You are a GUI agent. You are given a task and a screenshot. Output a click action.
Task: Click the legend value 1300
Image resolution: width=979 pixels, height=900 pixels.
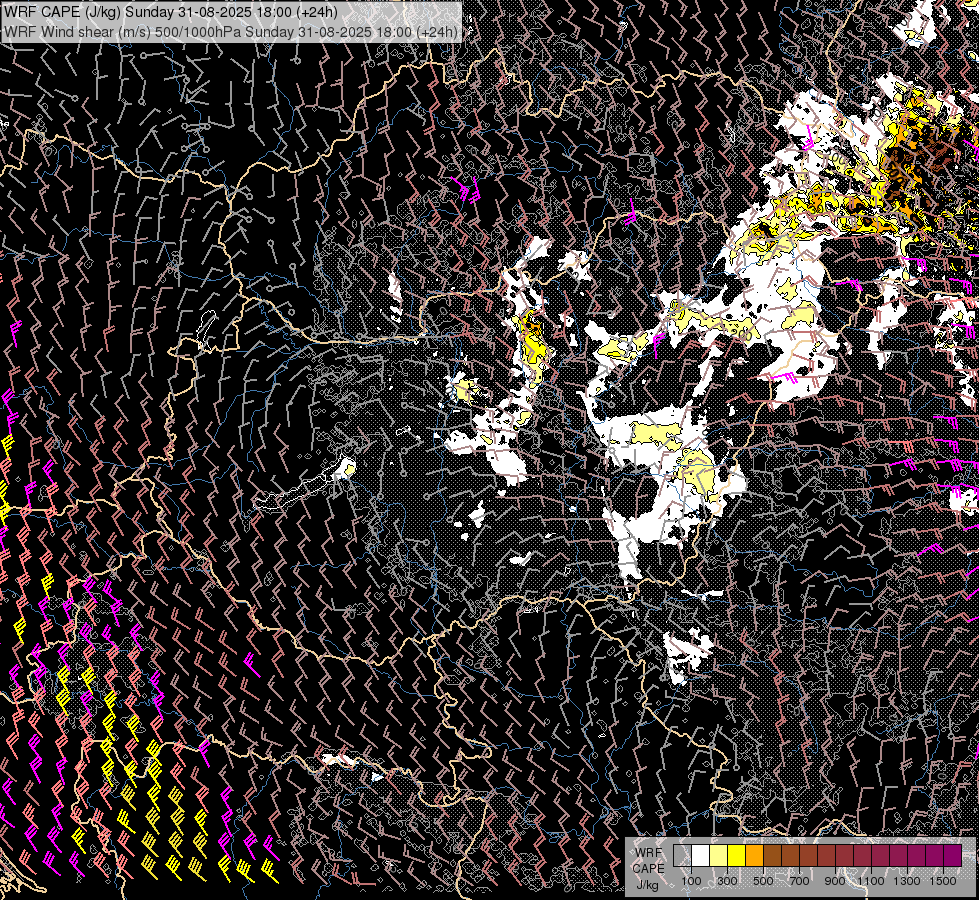(907, 881)
